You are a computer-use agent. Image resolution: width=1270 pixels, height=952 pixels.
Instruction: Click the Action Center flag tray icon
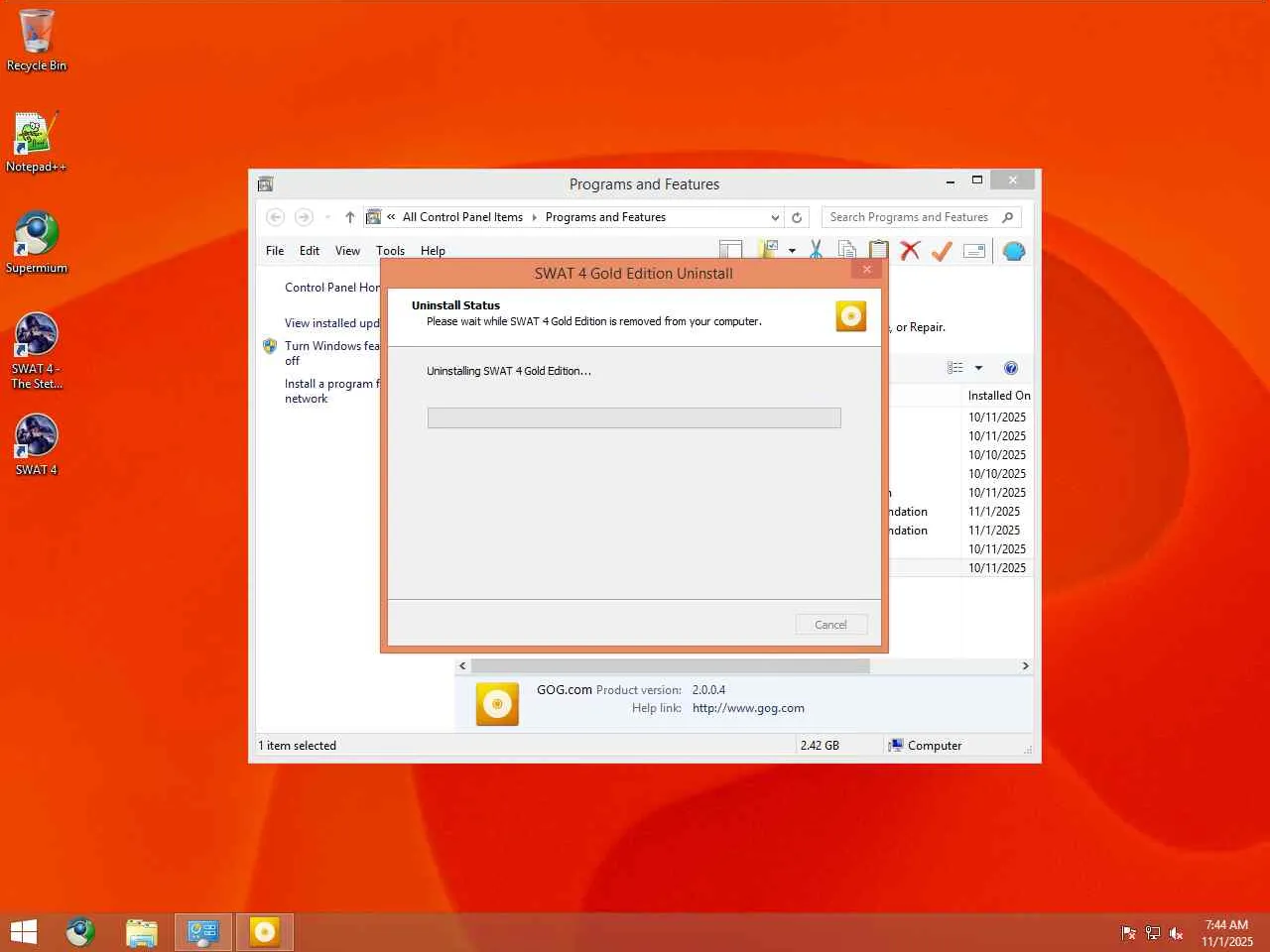pos(1128,932)
